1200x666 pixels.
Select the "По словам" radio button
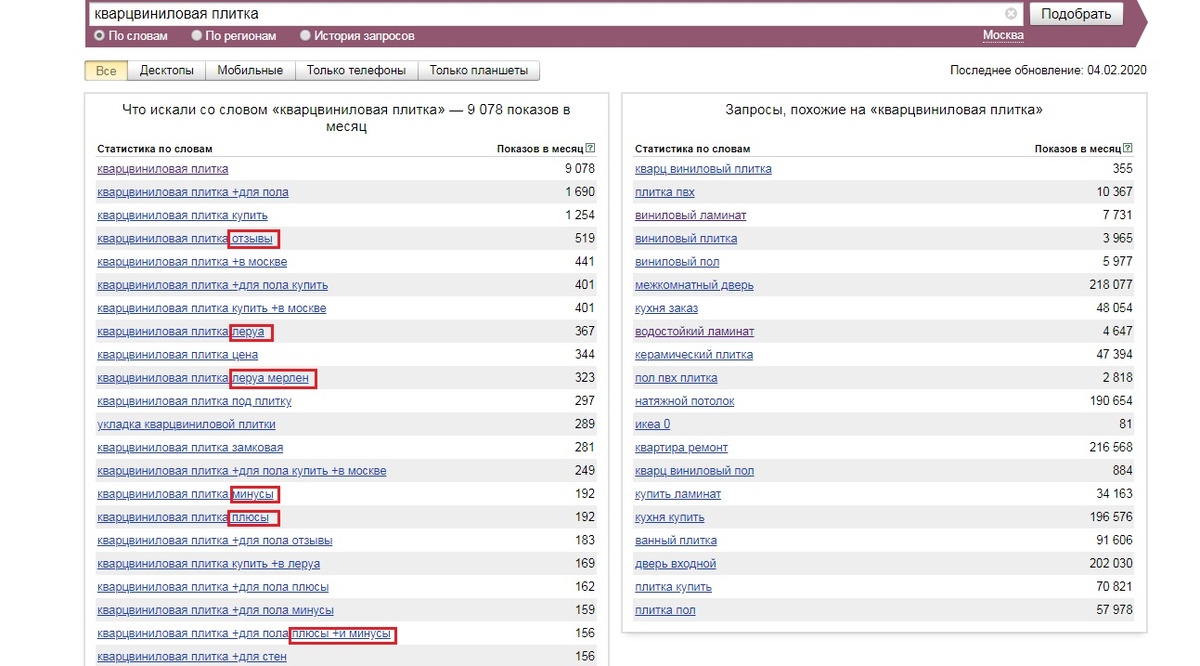tap(99, 34)
